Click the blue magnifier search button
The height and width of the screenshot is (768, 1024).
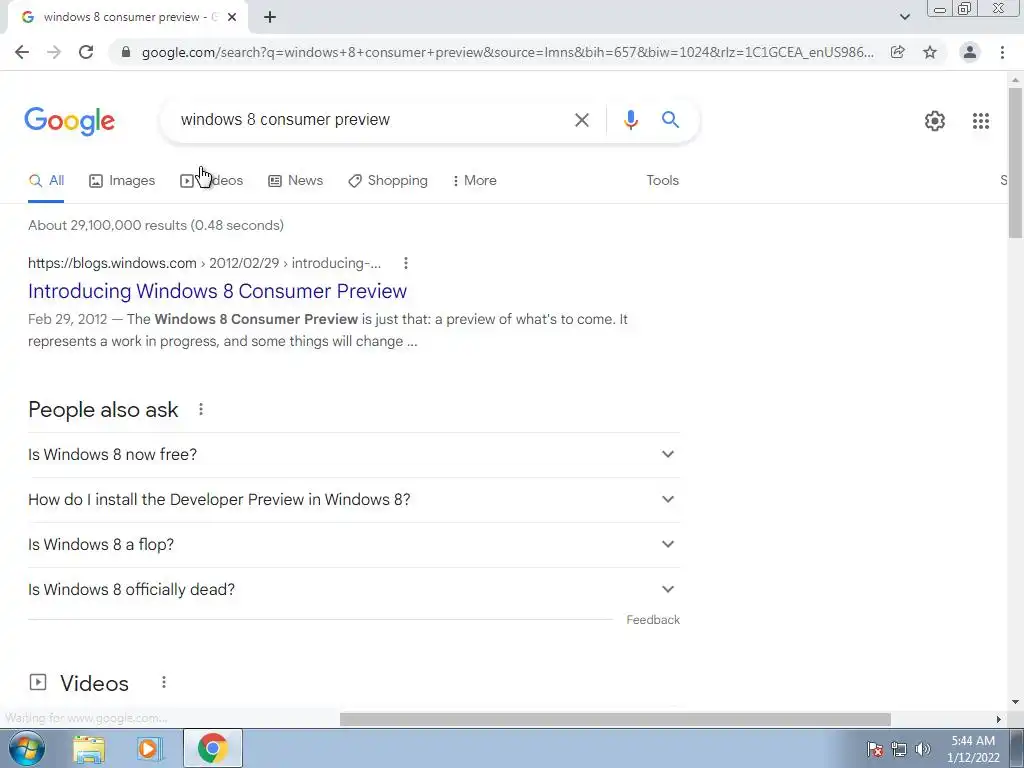[670, 120]
